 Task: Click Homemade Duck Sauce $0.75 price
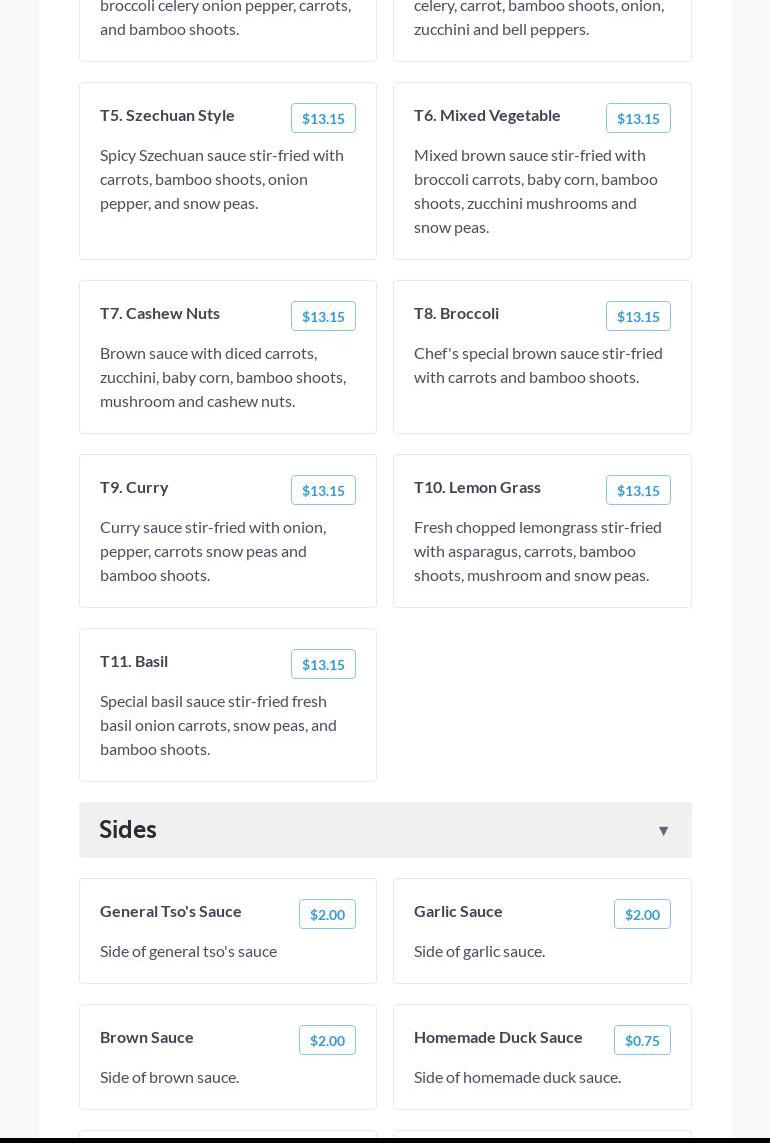642,1040
